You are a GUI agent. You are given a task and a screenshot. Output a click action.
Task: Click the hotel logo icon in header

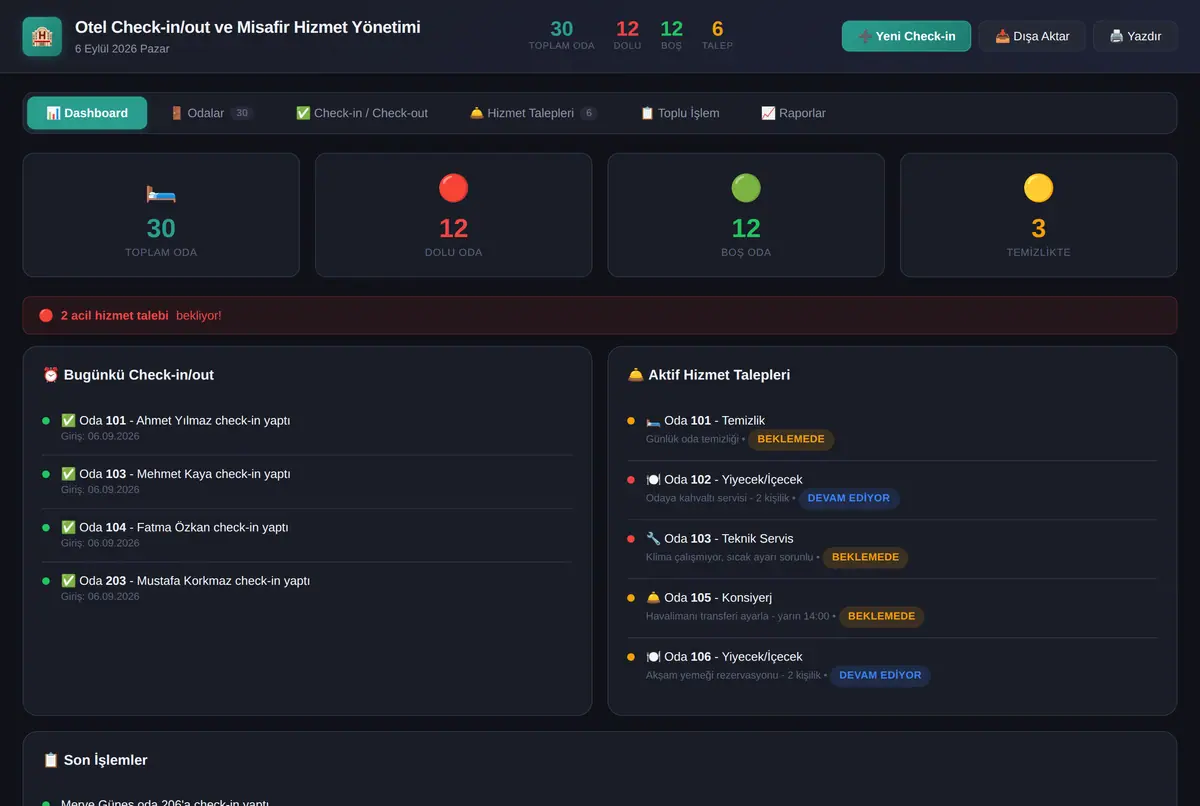point(42,36)
